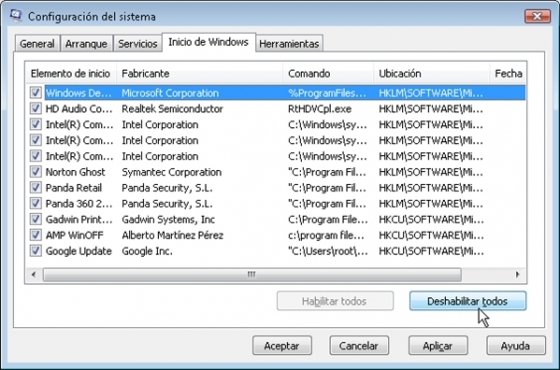Select the Panda Retail item name

74,188
